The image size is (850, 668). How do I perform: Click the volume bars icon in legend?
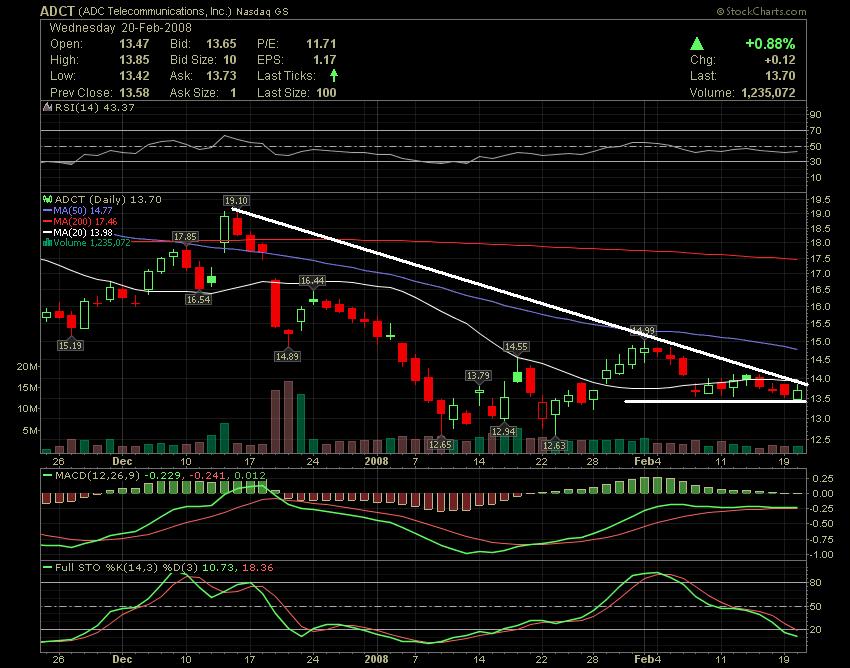tap(48, 243)
